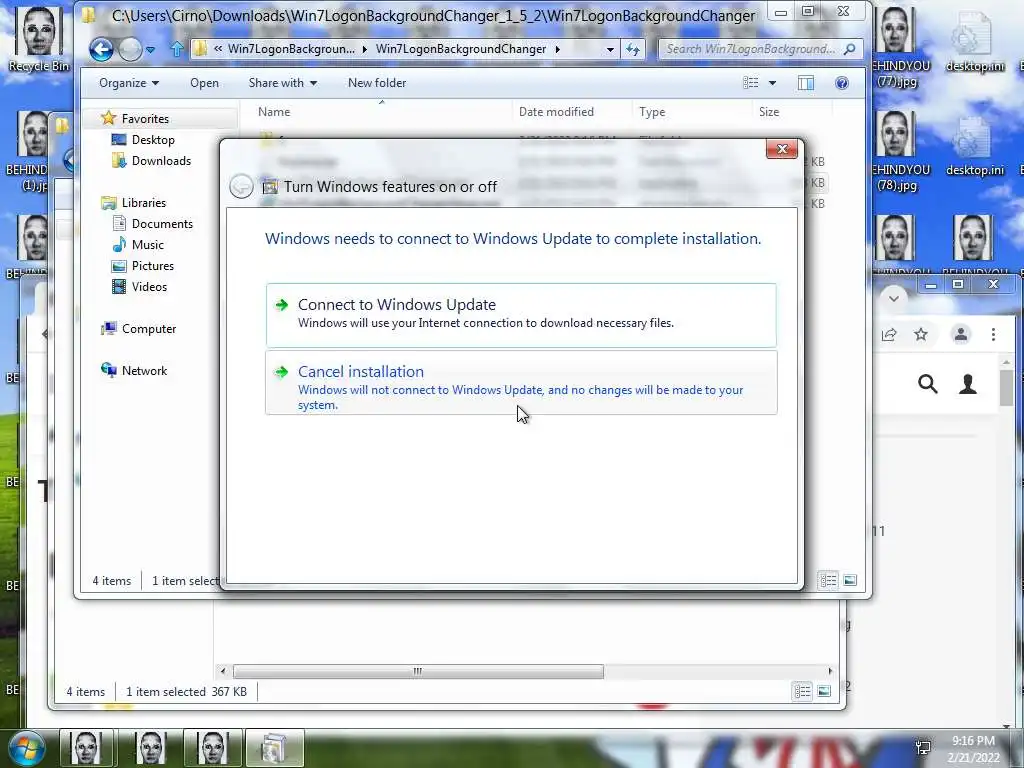Open browser three-dot menu
Screen dimensions: 1024x768
[x=993, y=334]
